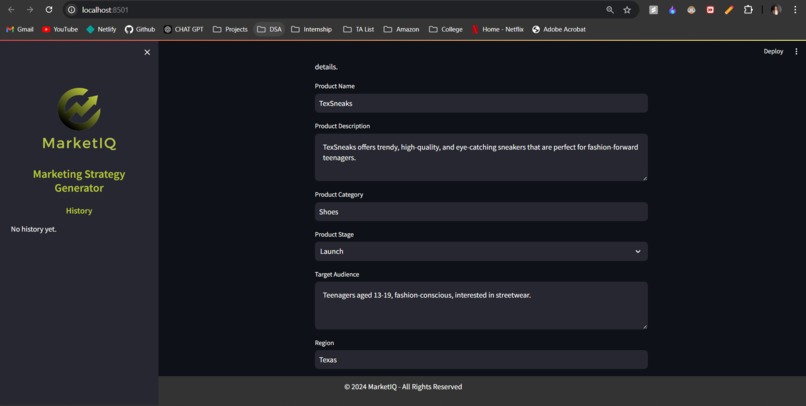Click the Deploy button
806x406 pixels.
point(773,51)
